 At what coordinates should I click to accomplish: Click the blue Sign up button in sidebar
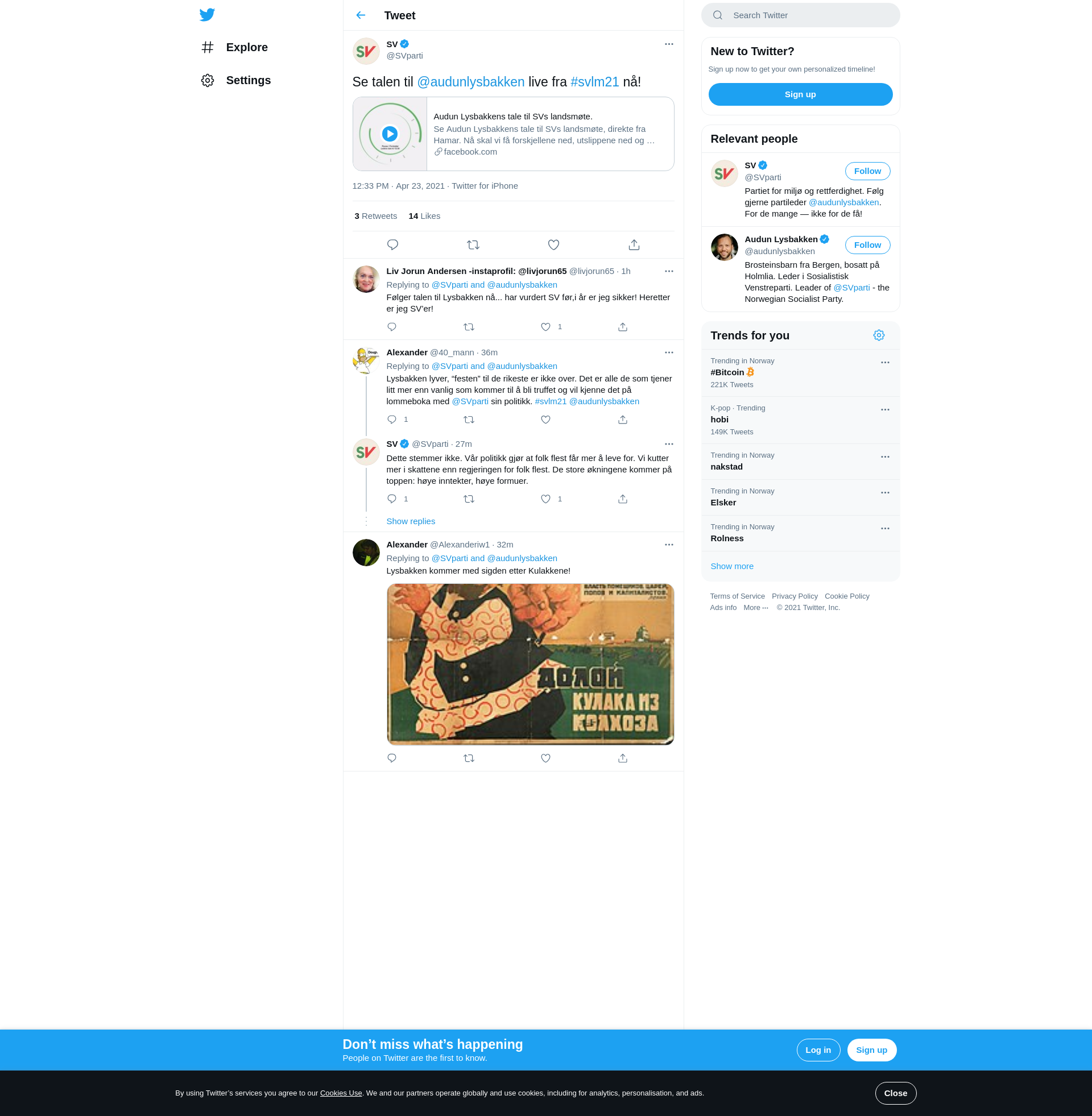tap(800, 94)
